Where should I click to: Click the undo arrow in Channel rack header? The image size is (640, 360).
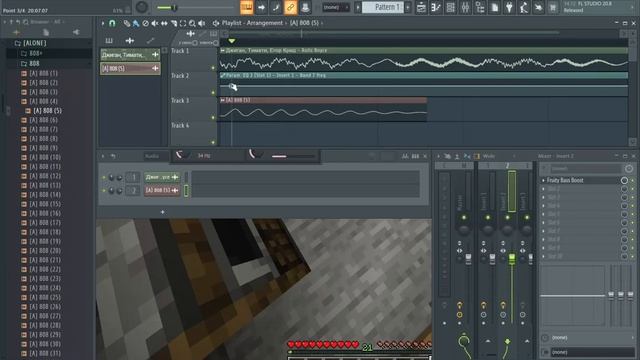(113, 156)
